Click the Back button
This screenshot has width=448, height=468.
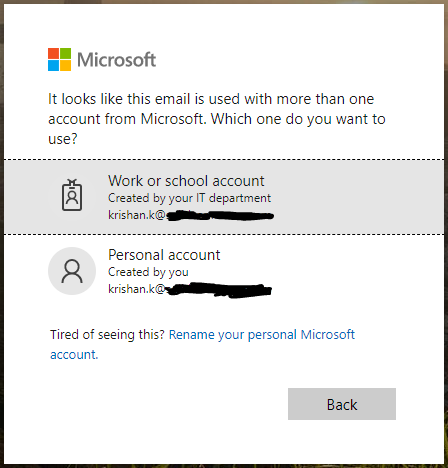[x=342, y=404]
